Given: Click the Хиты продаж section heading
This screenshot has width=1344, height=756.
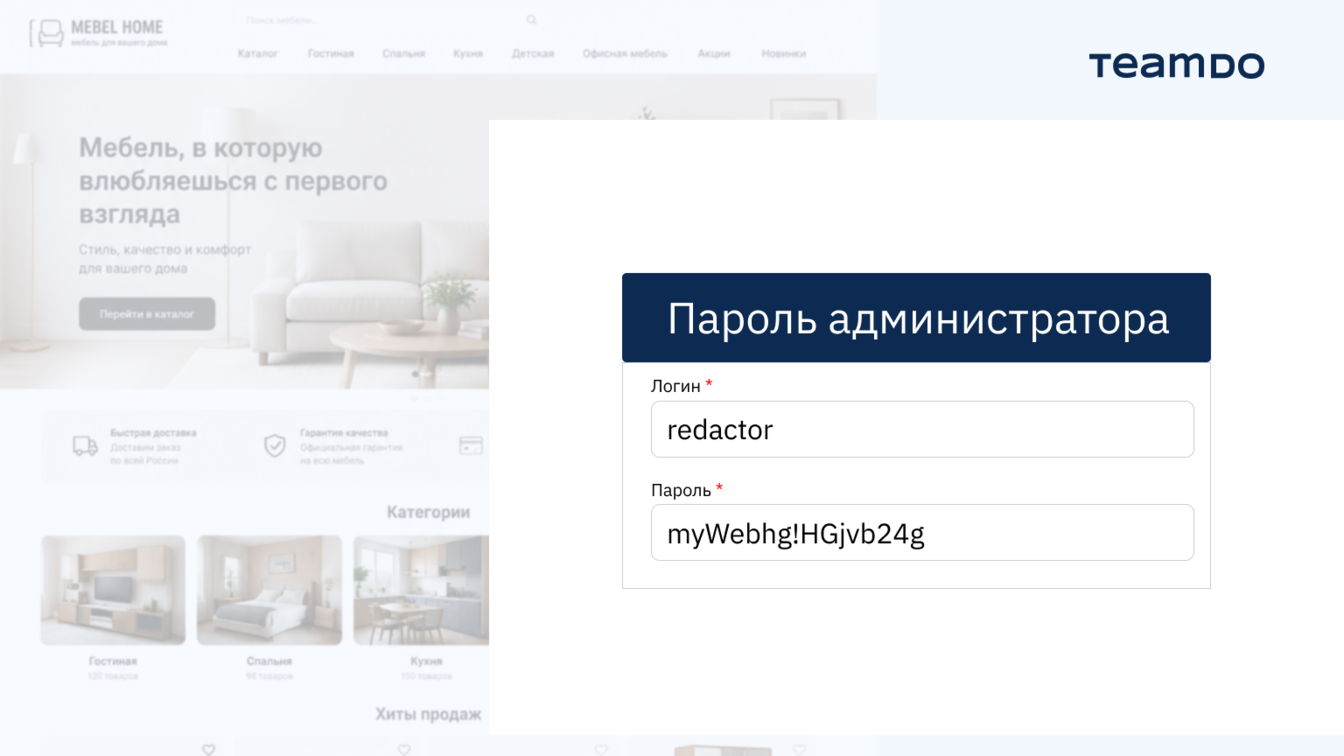Looking at the screenshot, I should [428, 714].
